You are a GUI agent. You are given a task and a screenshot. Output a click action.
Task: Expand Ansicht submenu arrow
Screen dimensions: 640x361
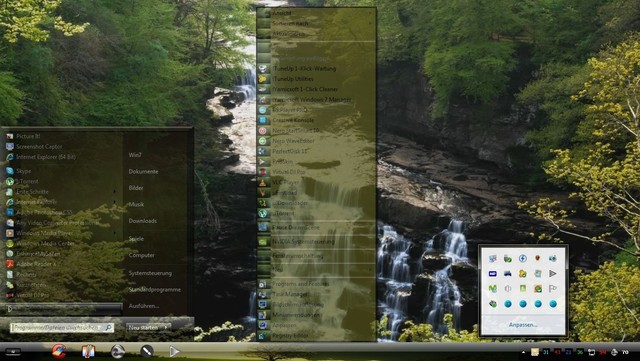point(371,13)
